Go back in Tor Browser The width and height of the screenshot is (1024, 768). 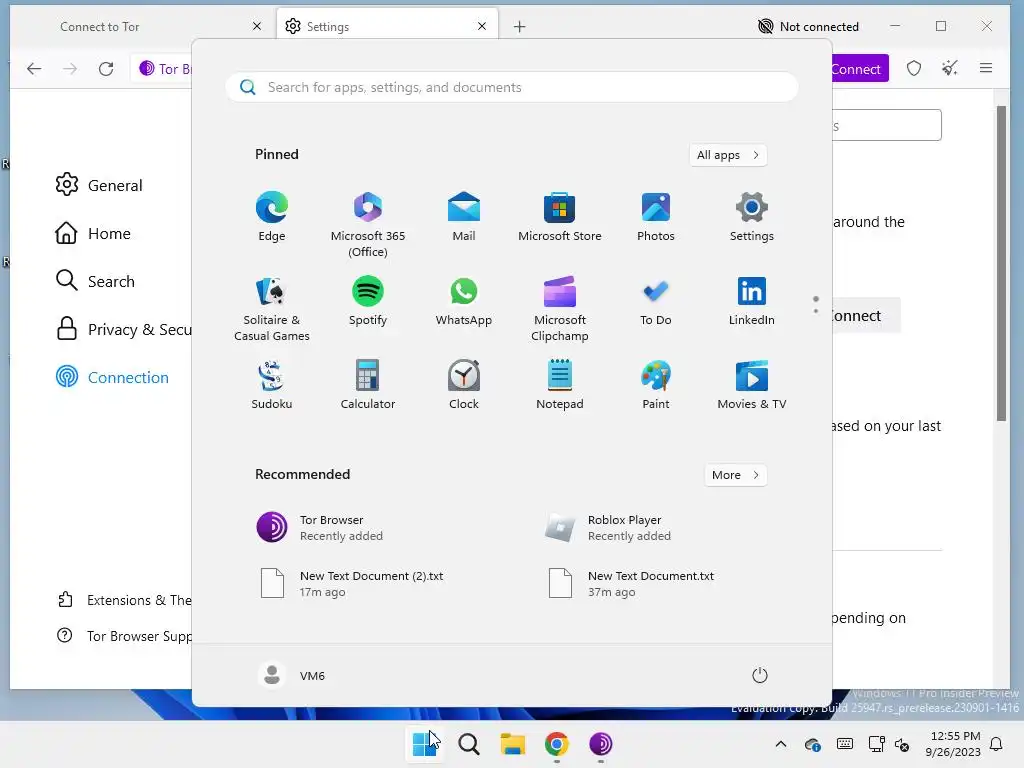tap(34, 69)
